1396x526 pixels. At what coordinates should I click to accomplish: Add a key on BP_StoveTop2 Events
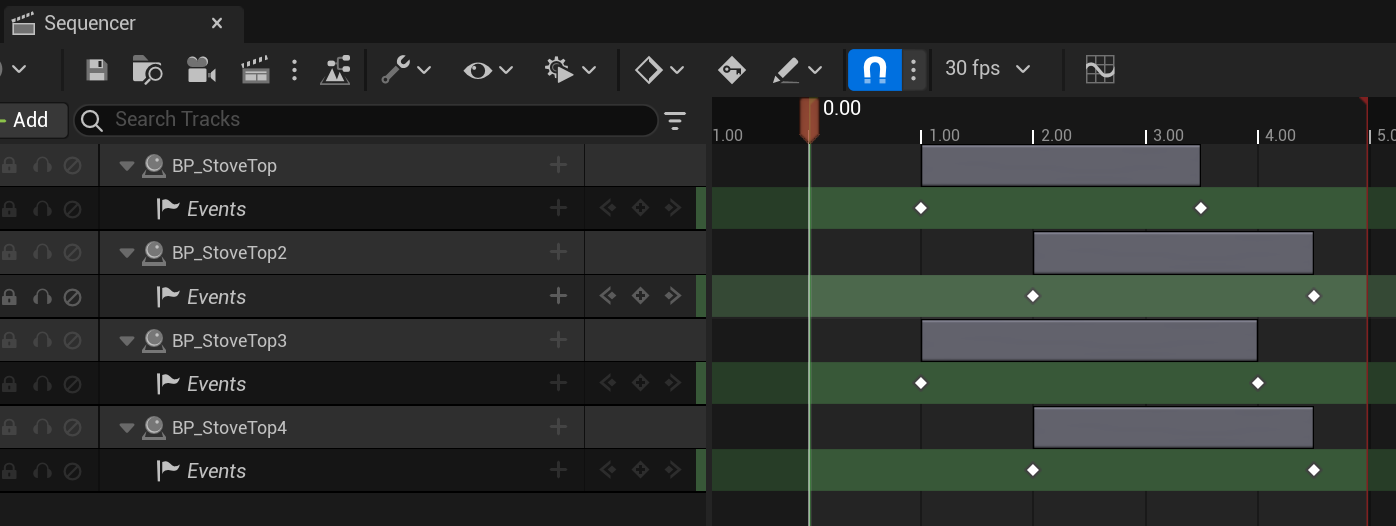641,296
